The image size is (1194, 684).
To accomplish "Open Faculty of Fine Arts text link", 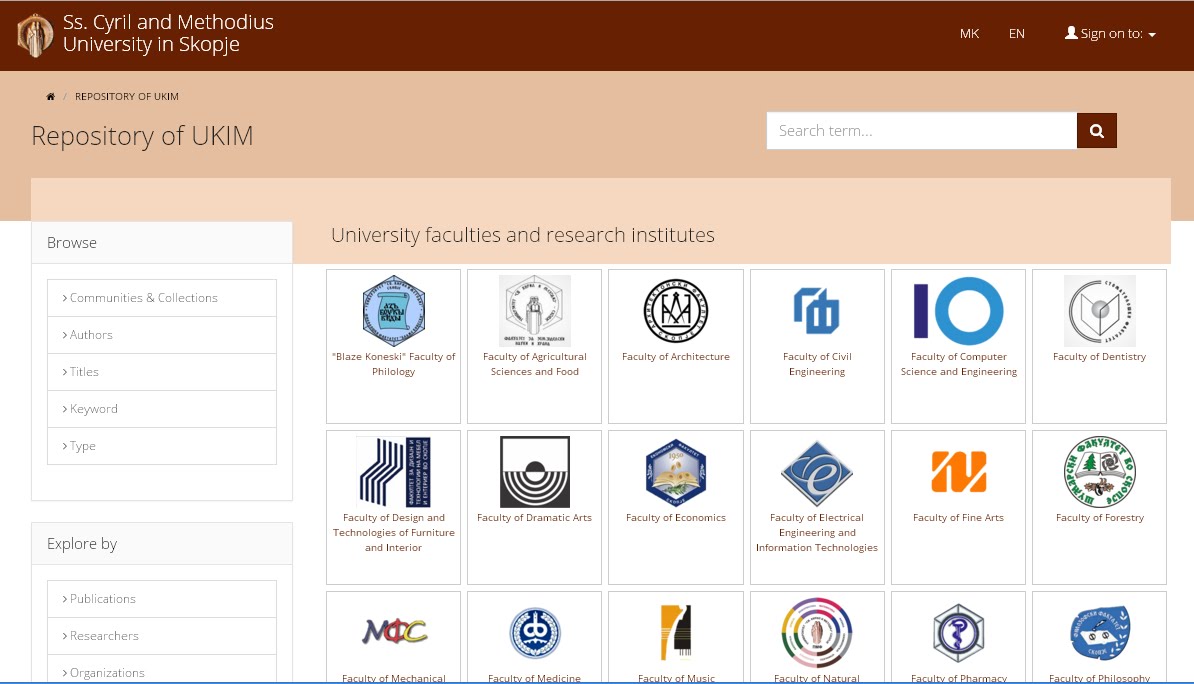I will tap(959, 517).
